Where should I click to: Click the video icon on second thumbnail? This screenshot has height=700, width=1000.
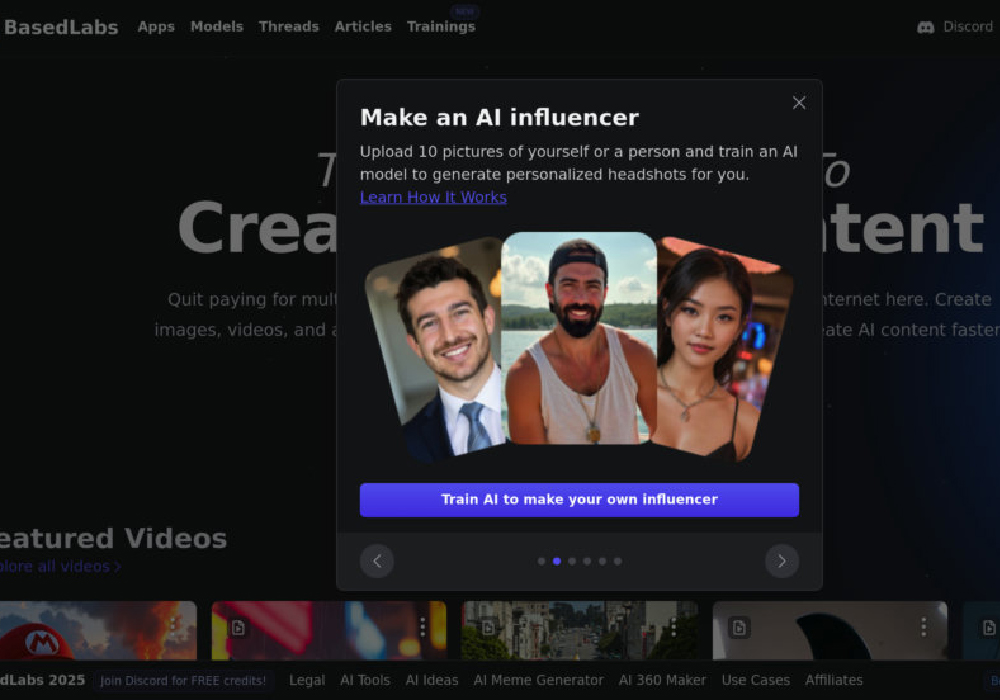(238, 627)
